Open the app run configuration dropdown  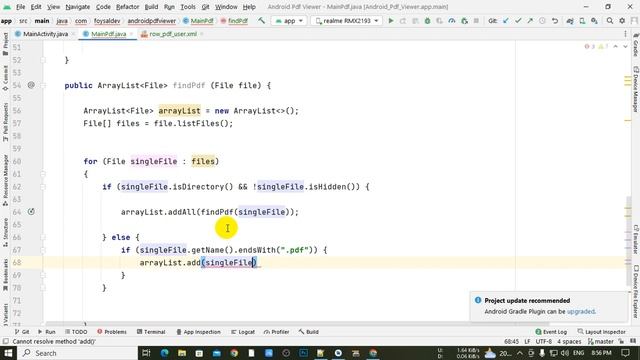[x=289, y=21]
